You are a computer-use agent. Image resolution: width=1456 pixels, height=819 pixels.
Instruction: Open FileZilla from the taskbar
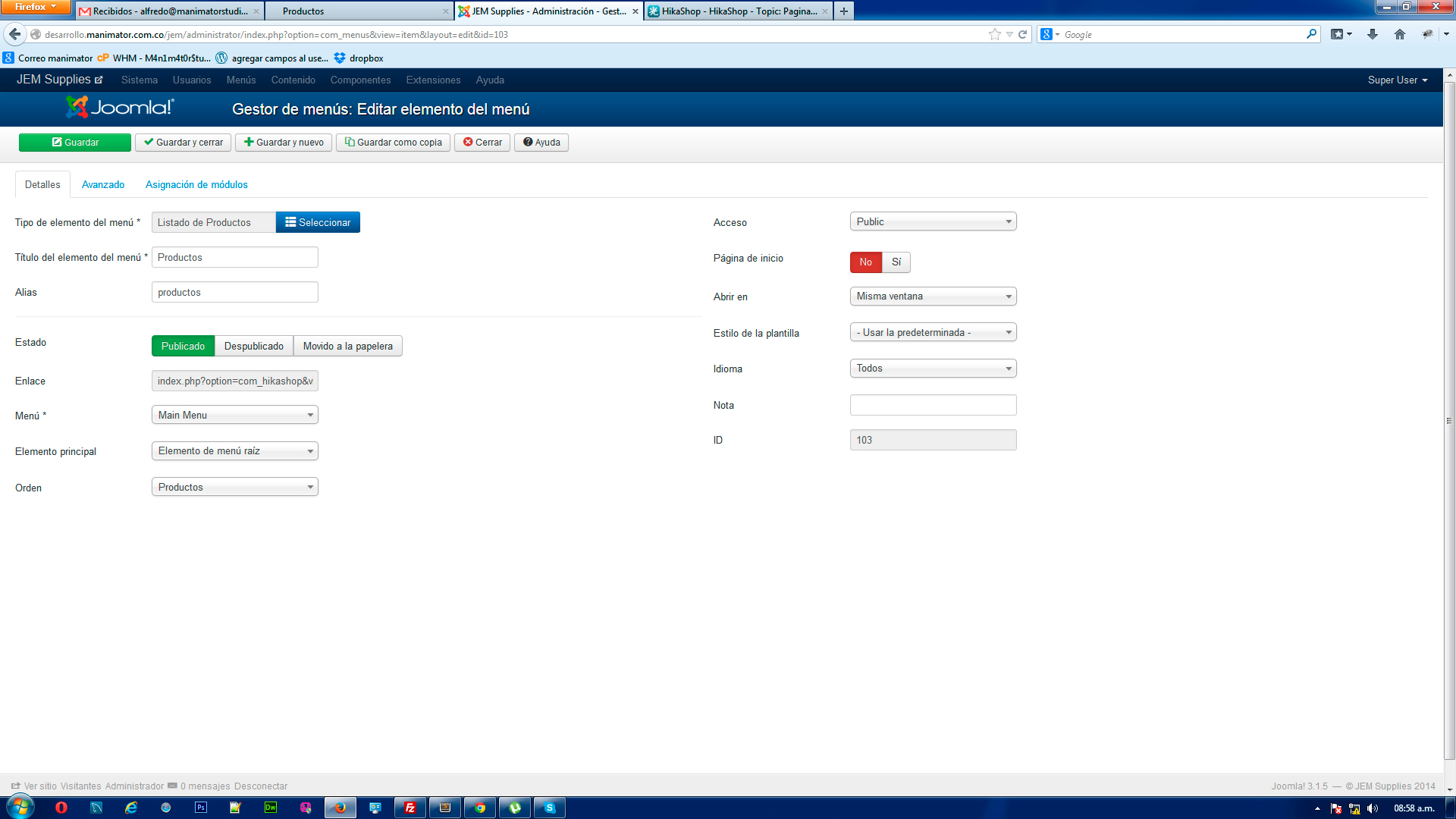[409, 808]
